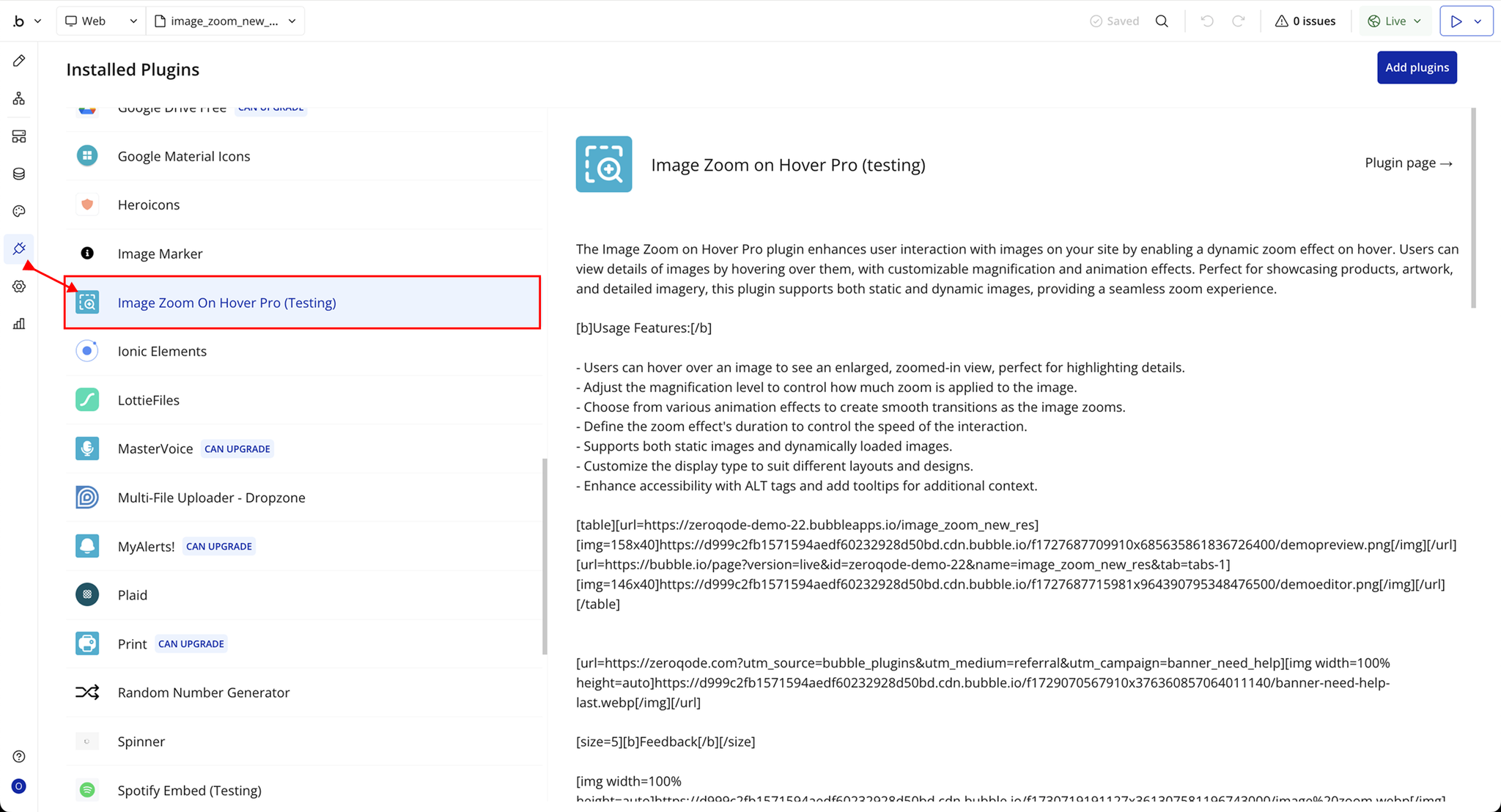Click the help question mark icon
Image resolution: width=1501 pixels, height=812 pixels.
(x=19, y=756)
